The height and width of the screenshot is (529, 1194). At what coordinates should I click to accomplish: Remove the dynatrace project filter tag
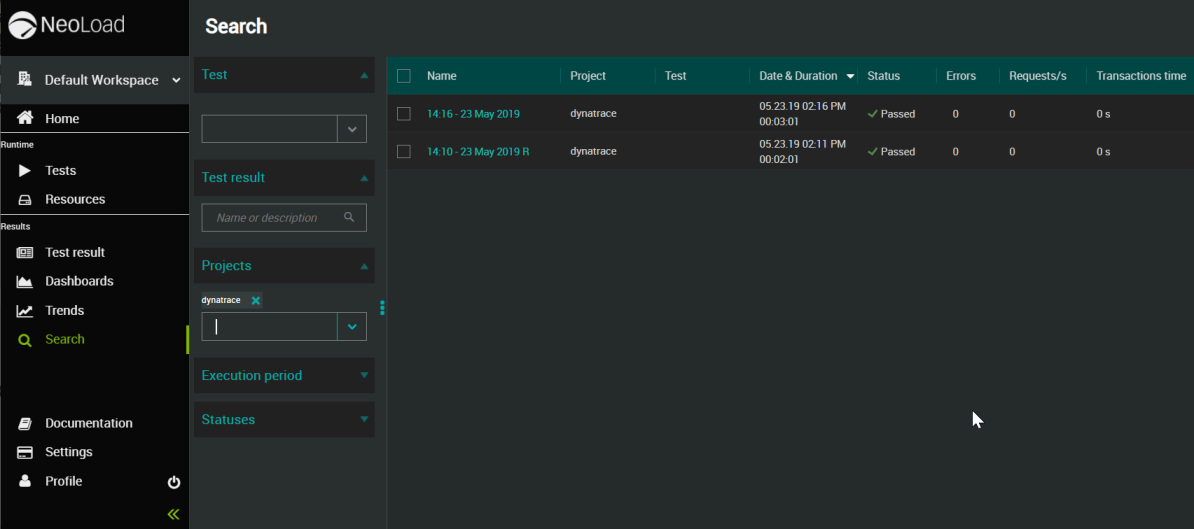point(256,300)
